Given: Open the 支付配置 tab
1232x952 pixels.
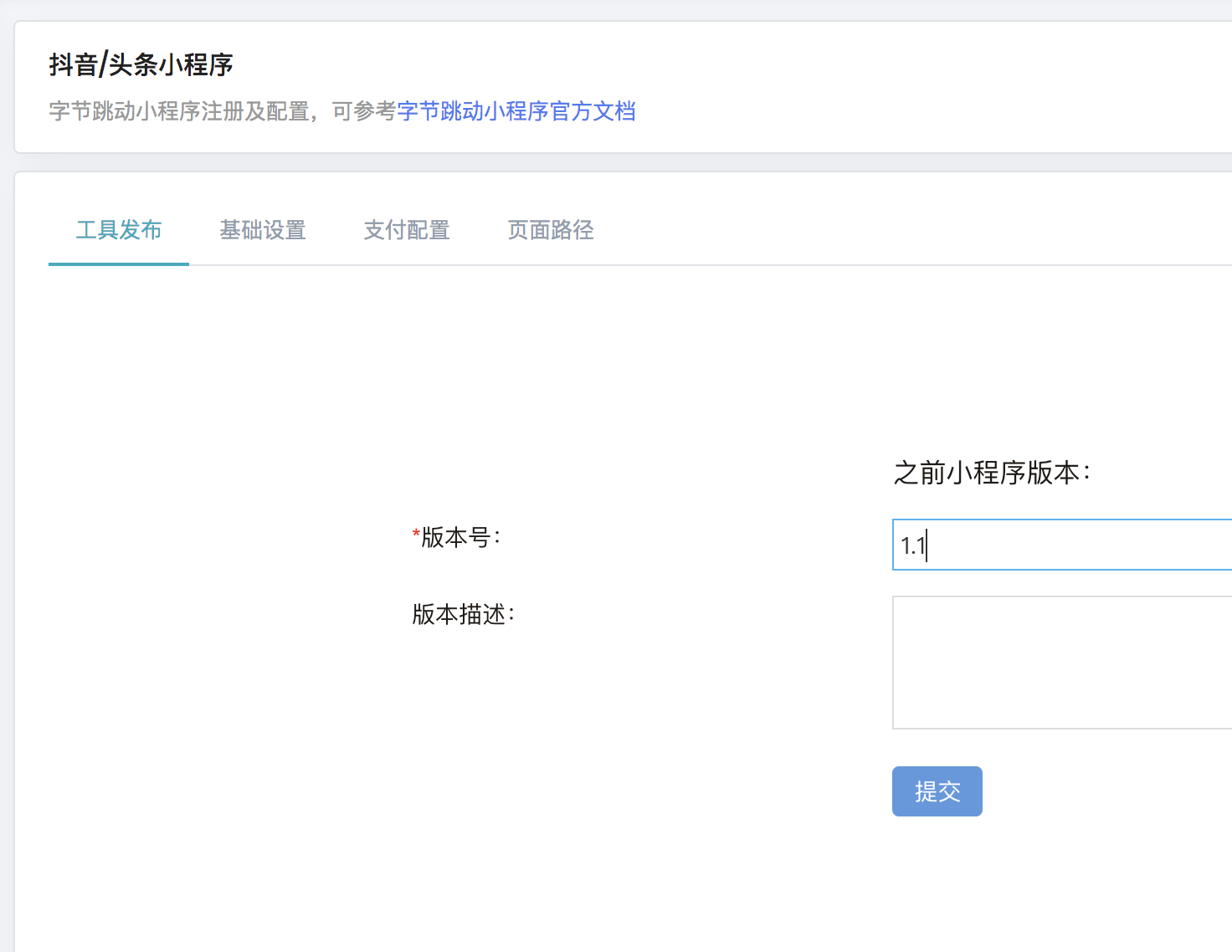Looking at the screenshot, I should point(407,230).
